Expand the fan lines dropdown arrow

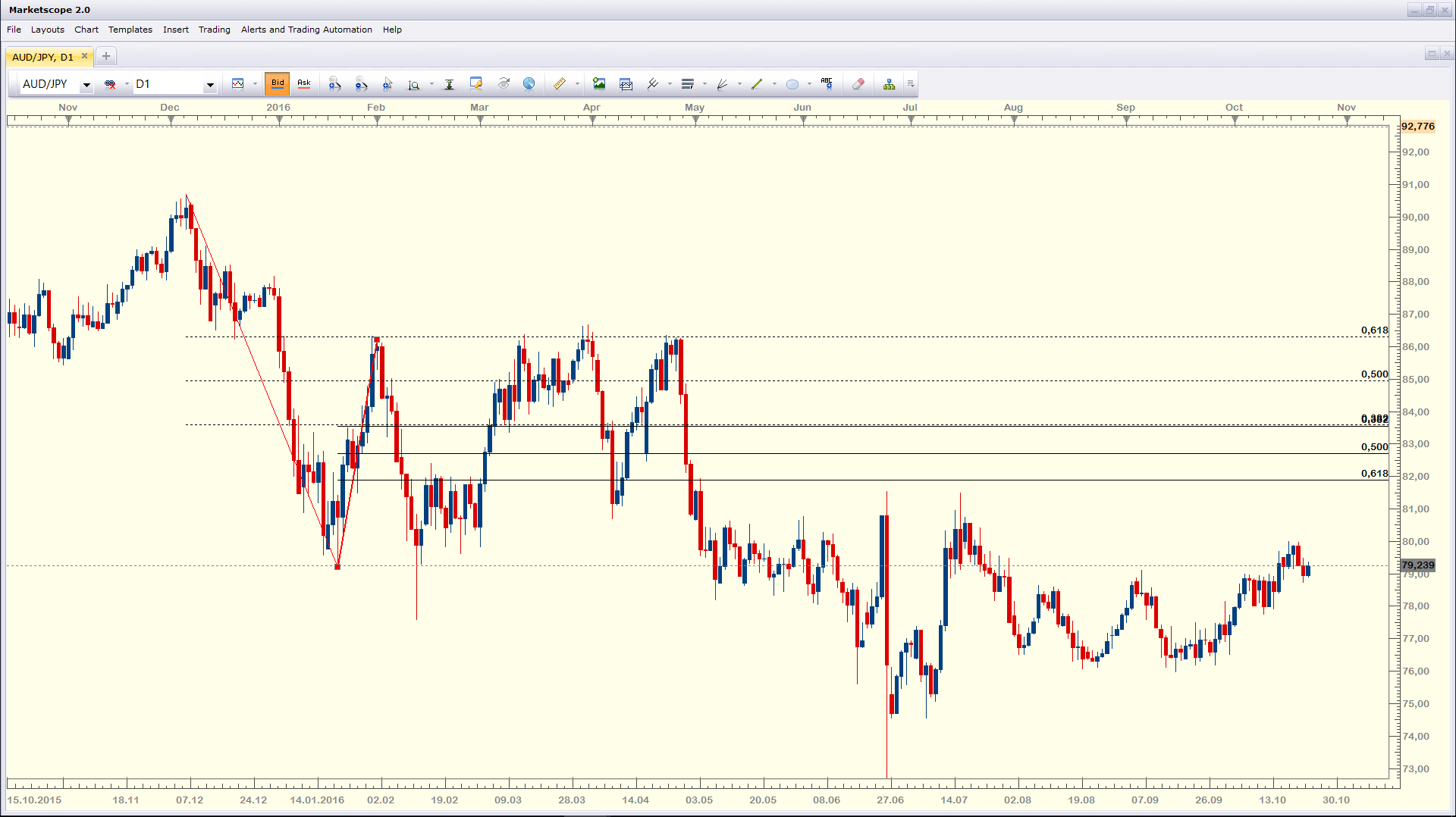(739, 84)
